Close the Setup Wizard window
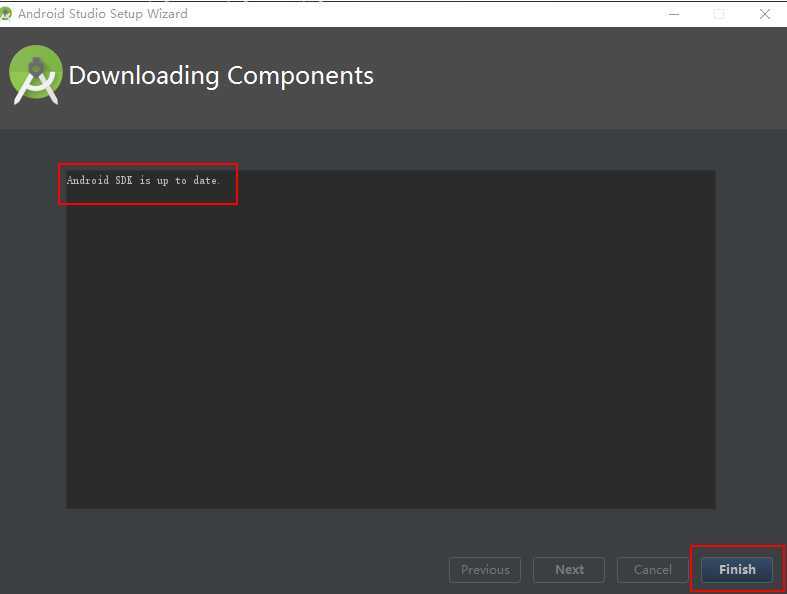This screenshot has width=787, height=594. click(764, 14)
